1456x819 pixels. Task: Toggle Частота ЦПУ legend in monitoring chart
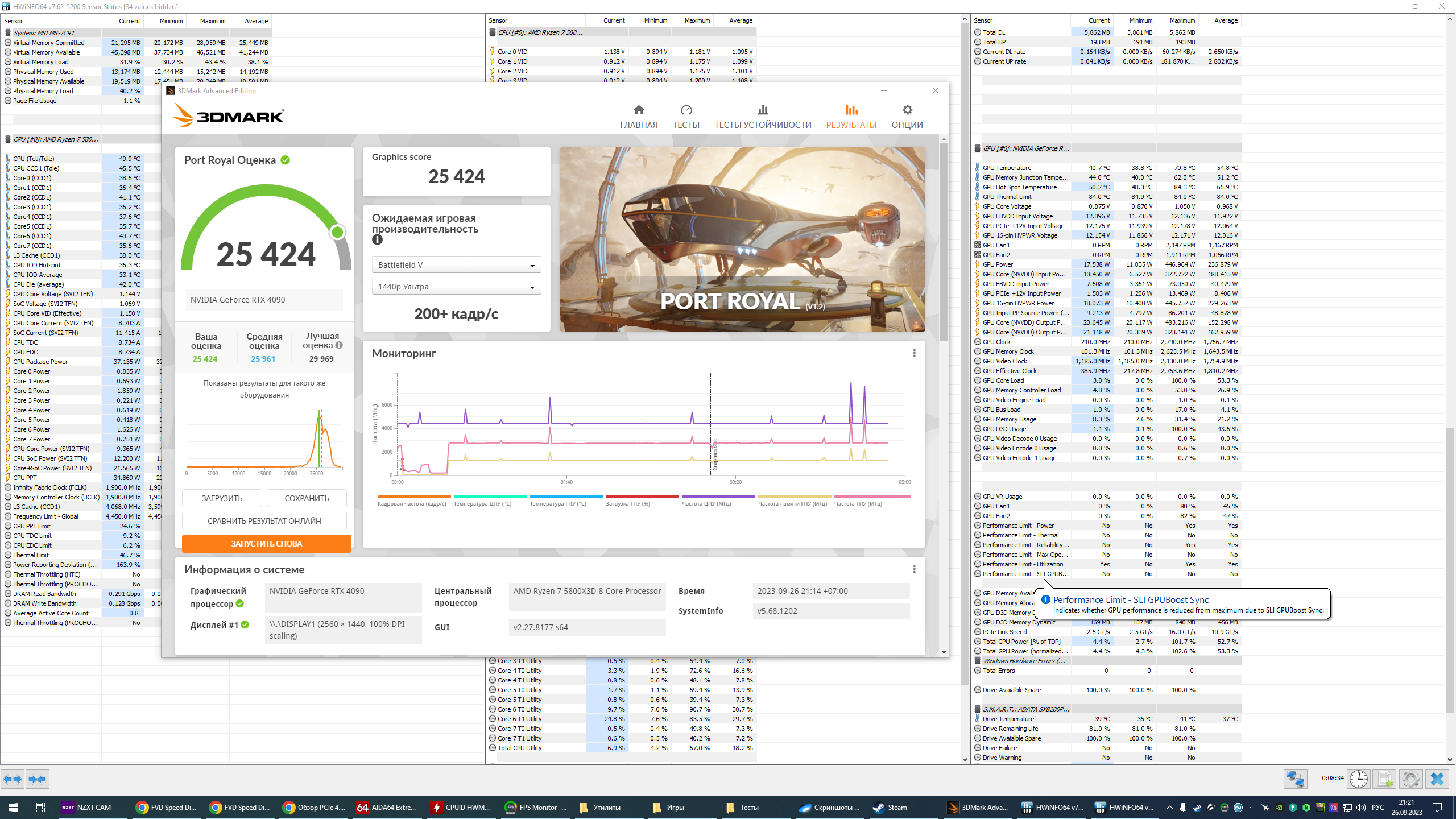[706, 503]
